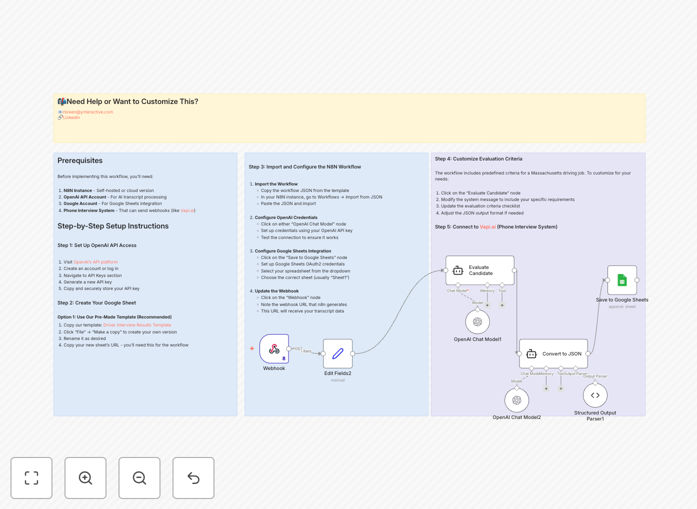Click the 'OpenAI Chat Model1' node label
The image size is (697, 509).
tap(477, 339)
